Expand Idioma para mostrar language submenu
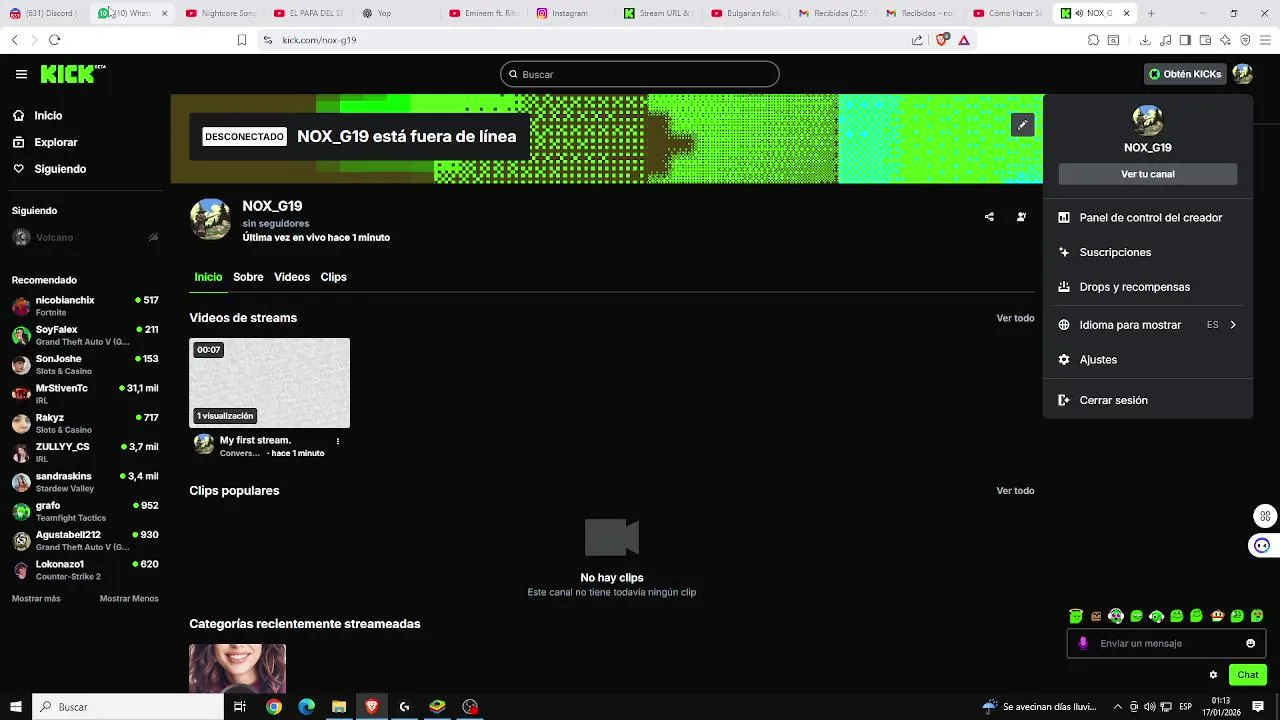 pos(1148,325)
